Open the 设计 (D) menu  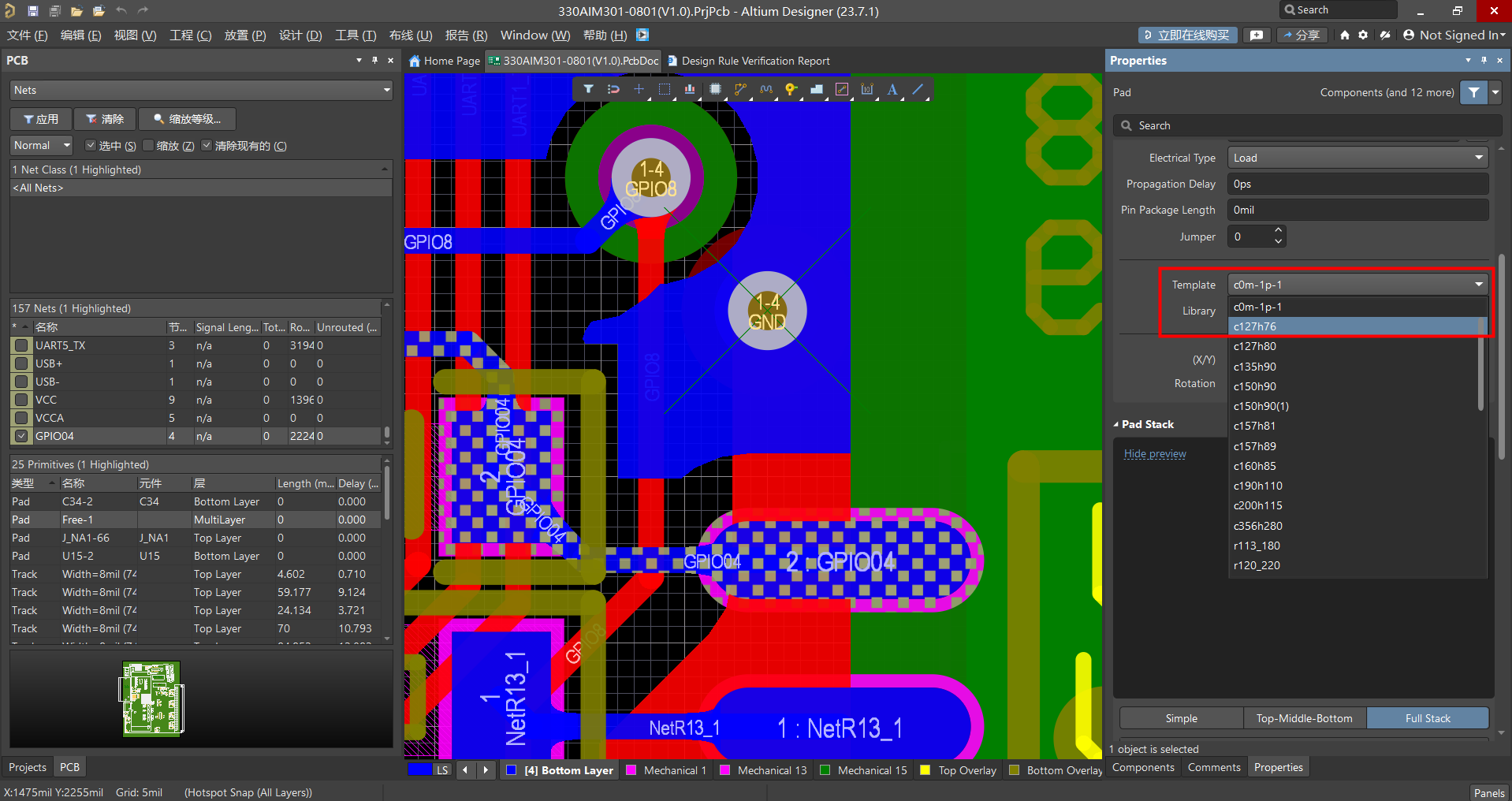tap(300, 35)
